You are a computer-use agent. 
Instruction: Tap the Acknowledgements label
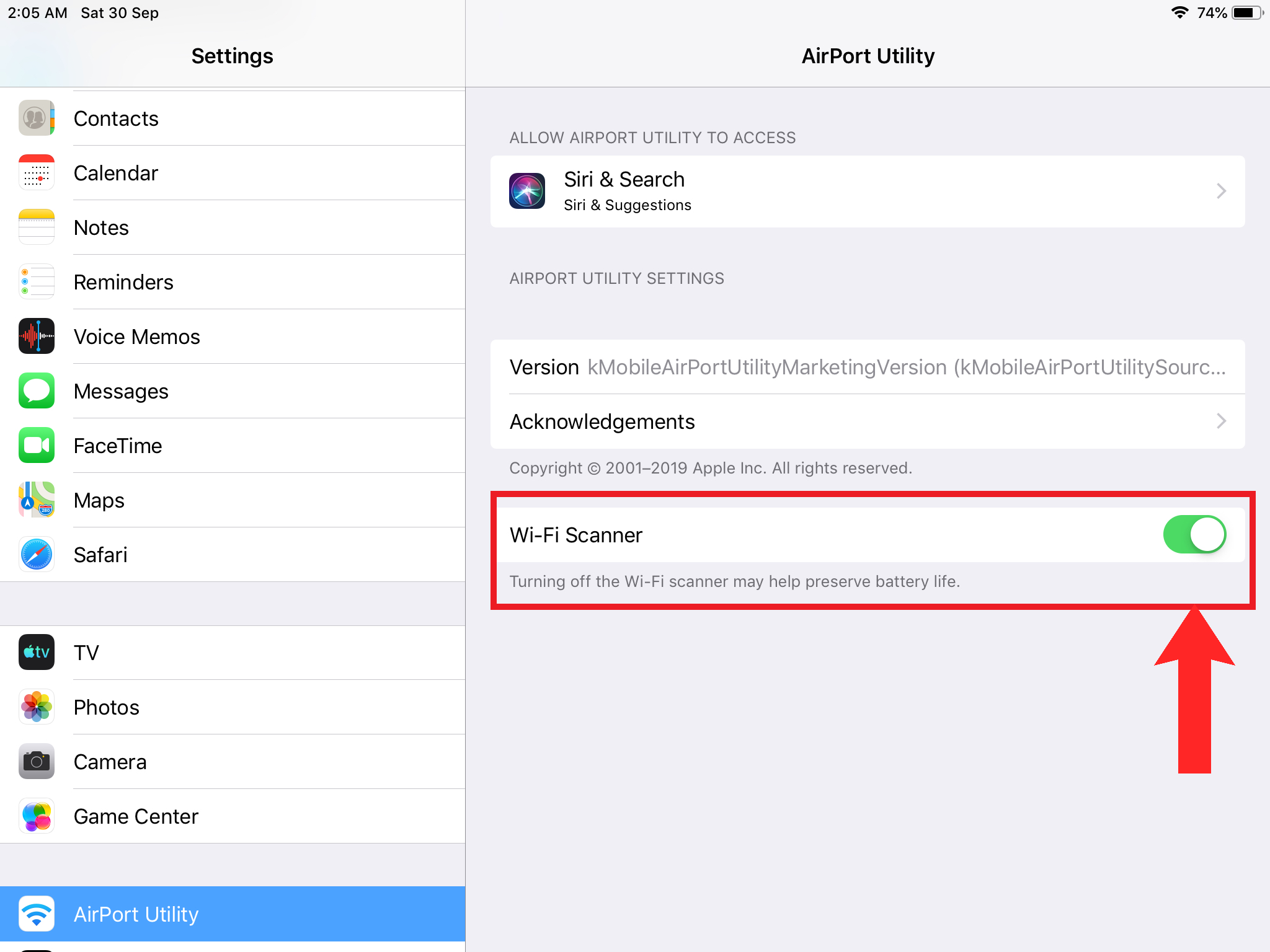click(602, 421)
